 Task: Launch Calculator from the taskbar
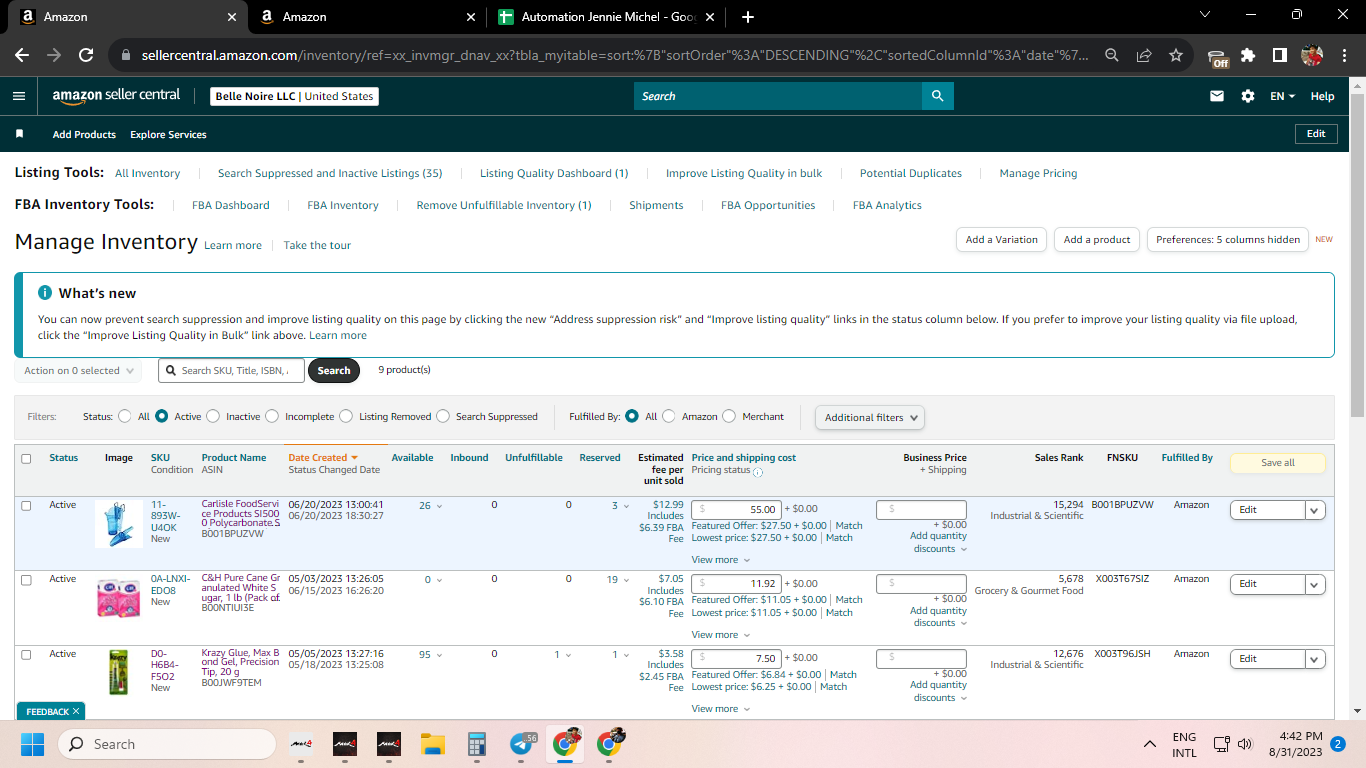pyautogui.click(x=476, y=744)
